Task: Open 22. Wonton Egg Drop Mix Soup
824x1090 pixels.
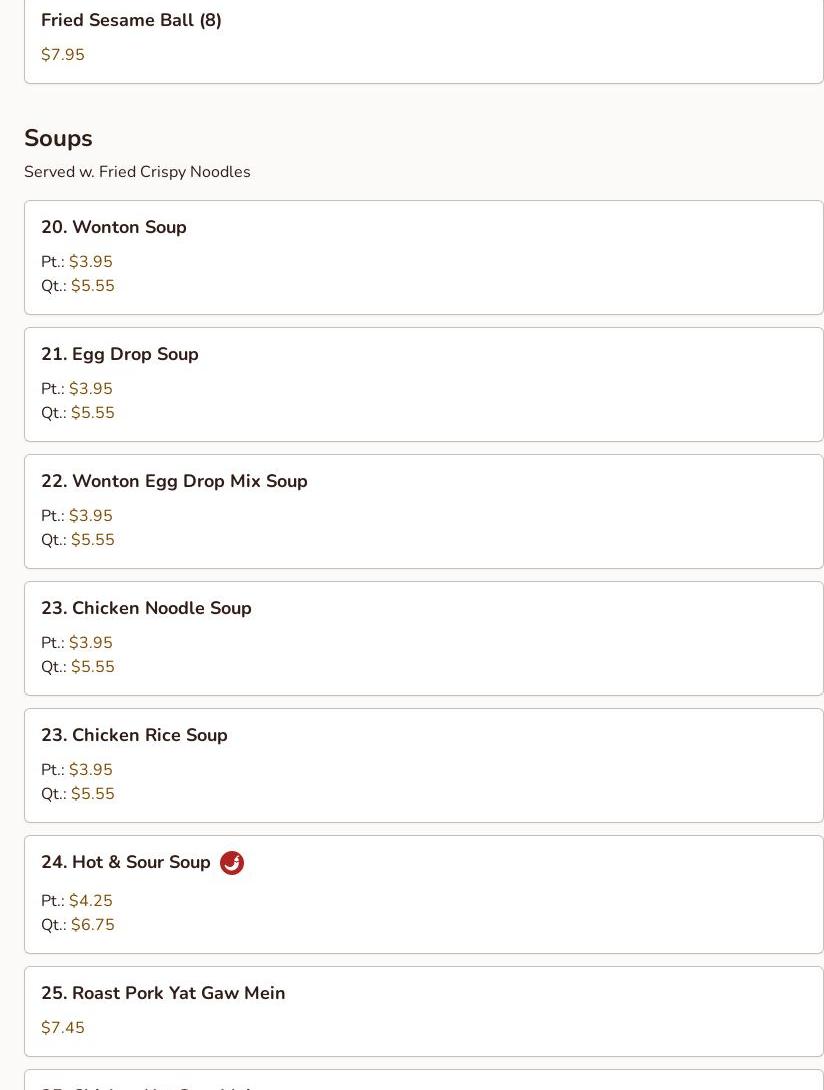Action: pos(423,512)
